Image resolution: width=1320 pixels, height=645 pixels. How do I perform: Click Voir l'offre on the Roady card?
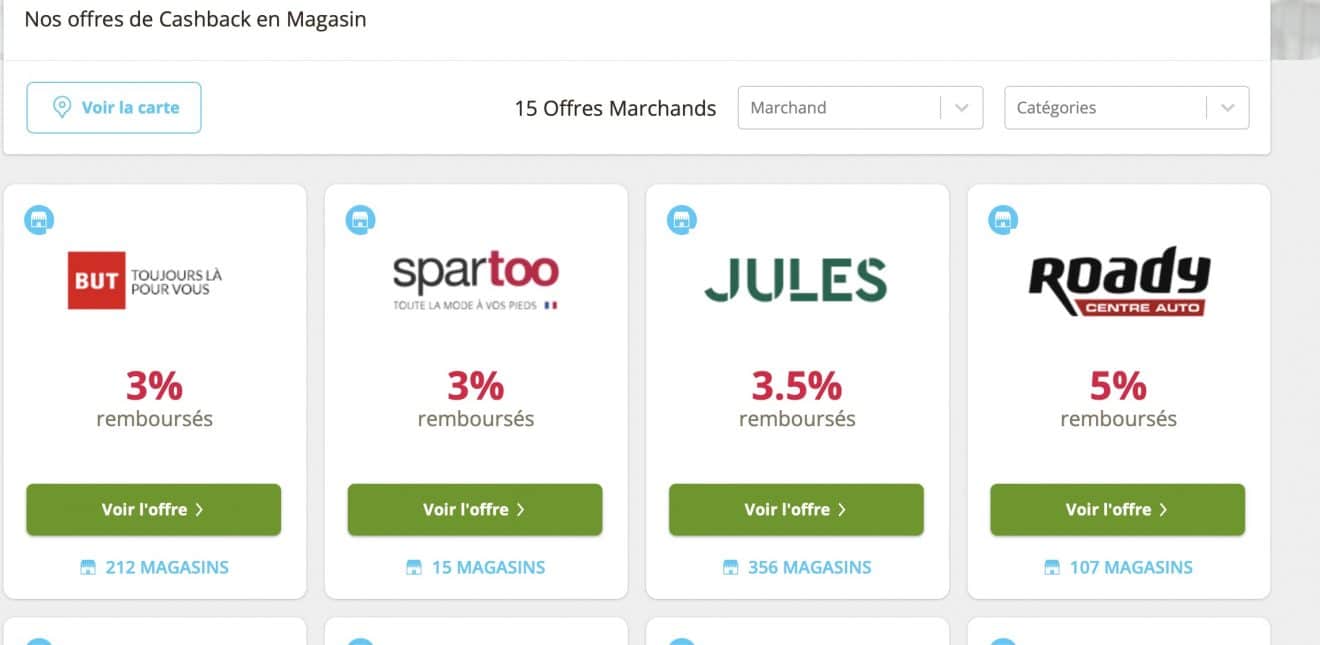click(1118, 509)
